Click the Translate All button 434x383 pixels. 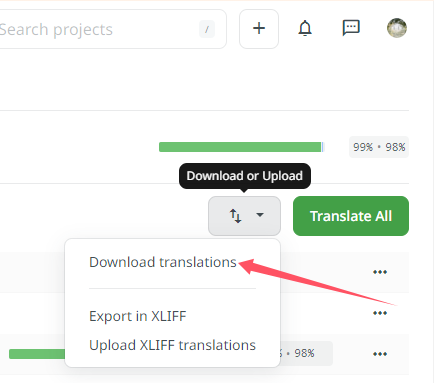[351, 216]
